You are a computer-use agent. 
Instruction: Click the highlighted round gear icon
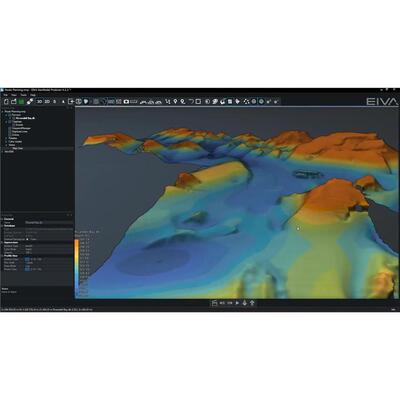(x=261, y=101)
